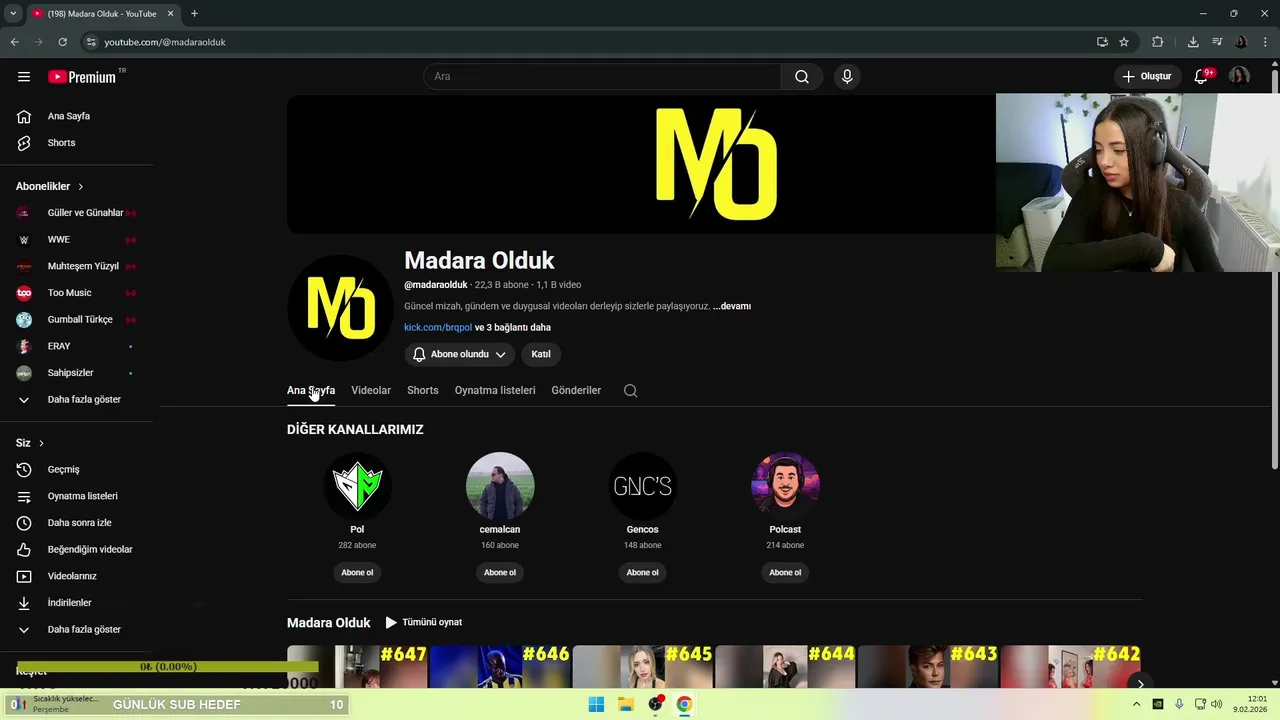
Task: Click the Oluştur create button
Action: (1146, 77)
